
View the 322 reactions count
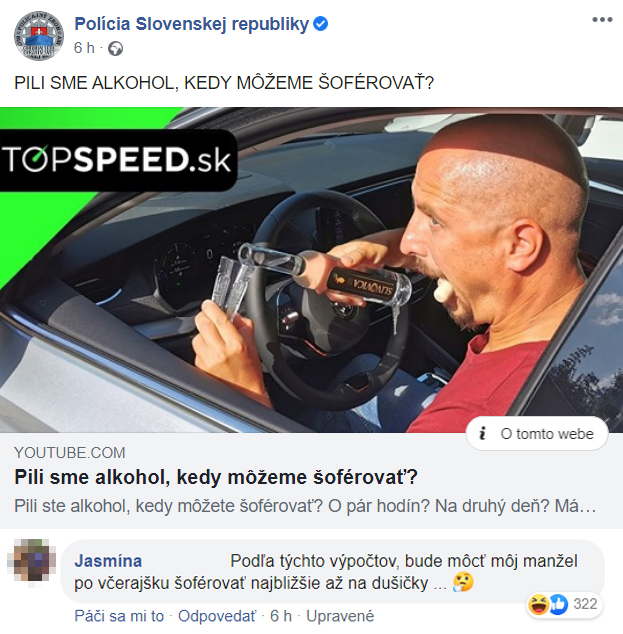pyautogui.click(x=585, y=604)
